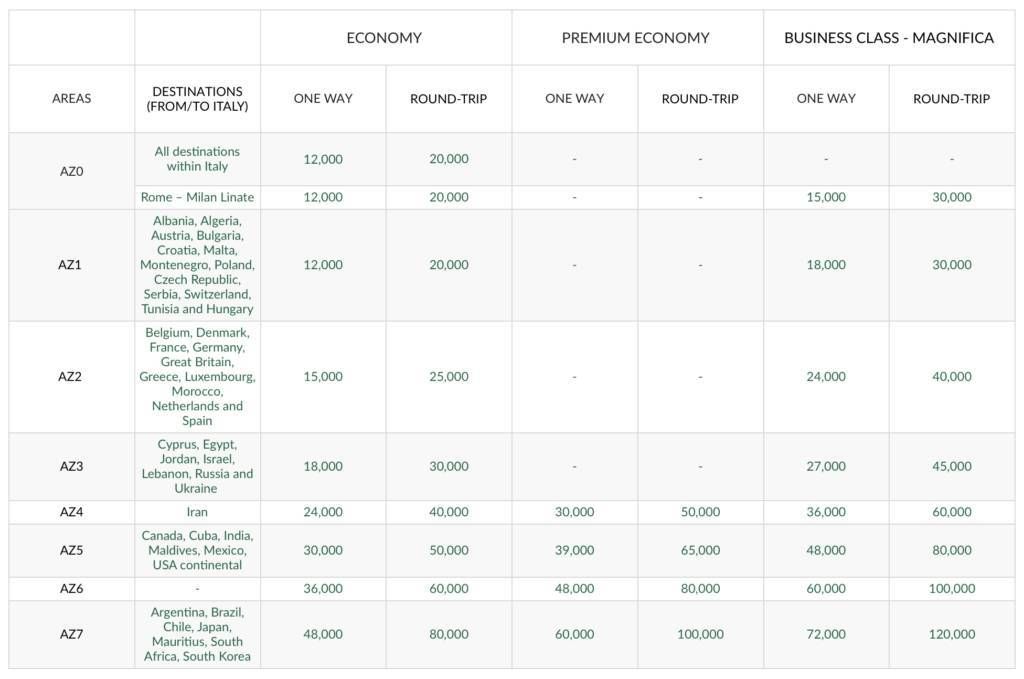Select the AZ0 area cell

coord(71,171)
